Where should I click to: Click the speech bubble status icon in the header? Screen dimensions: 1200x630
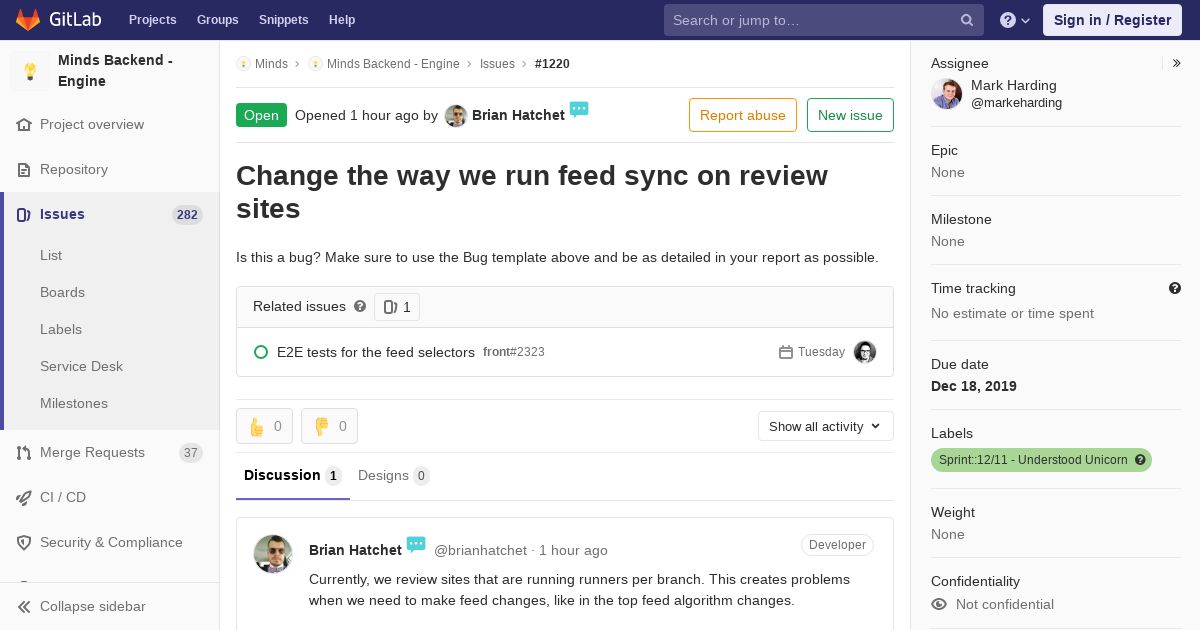tap(579, 110)
